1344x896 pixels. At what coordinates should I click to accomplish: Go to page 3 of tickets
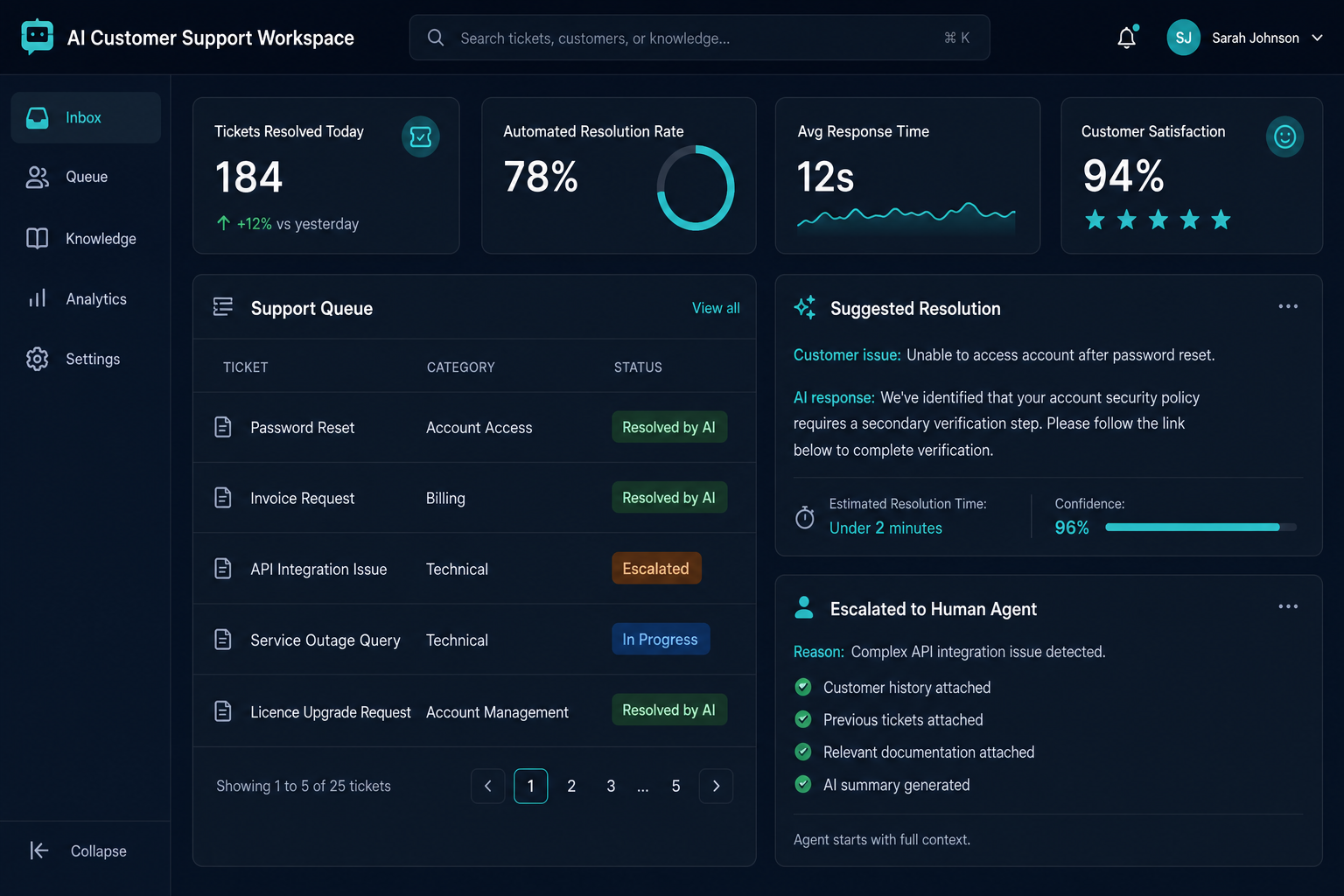point(611,786)
